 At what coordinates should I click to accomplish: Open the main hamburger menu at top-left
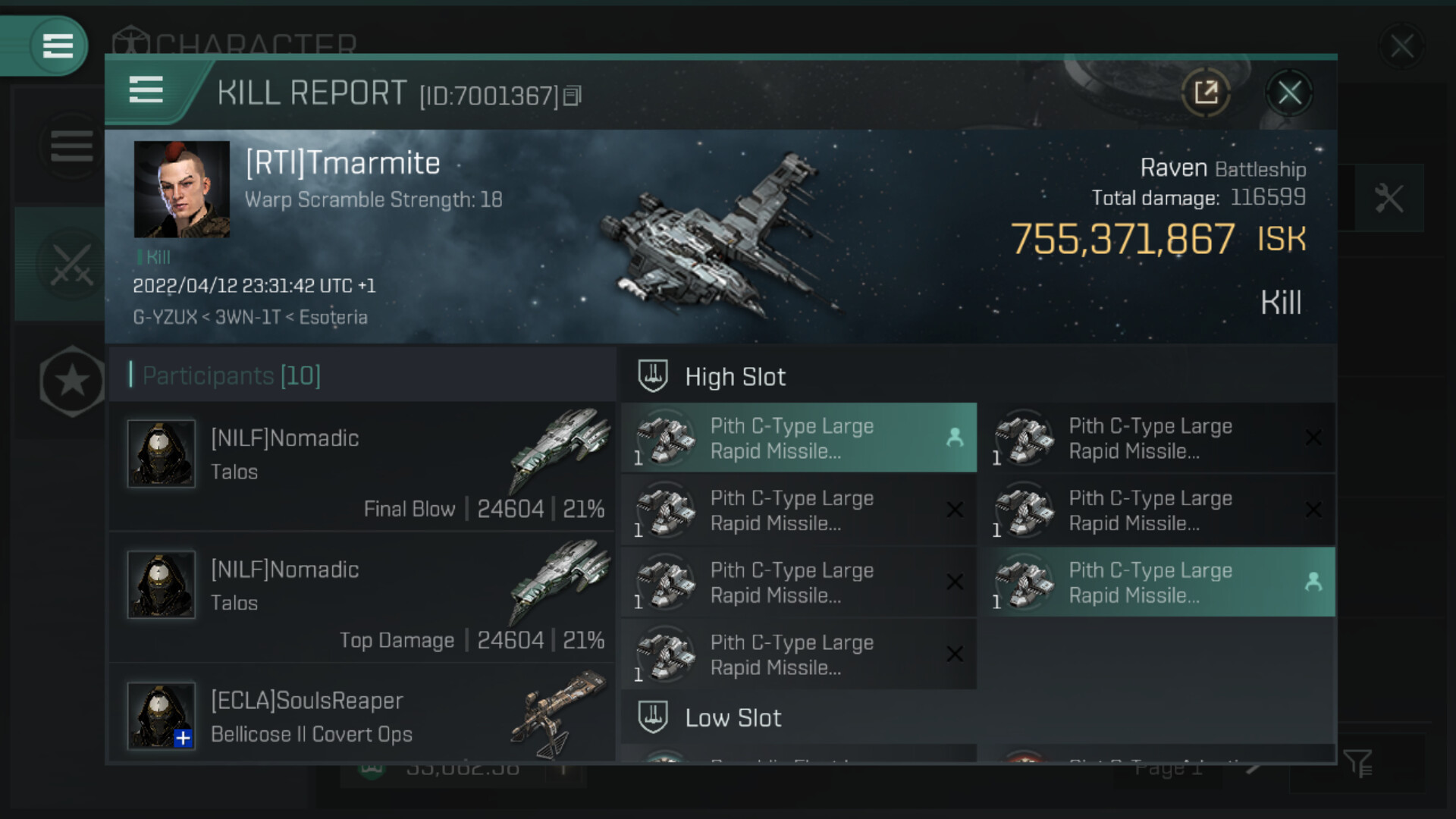[58, 45]
